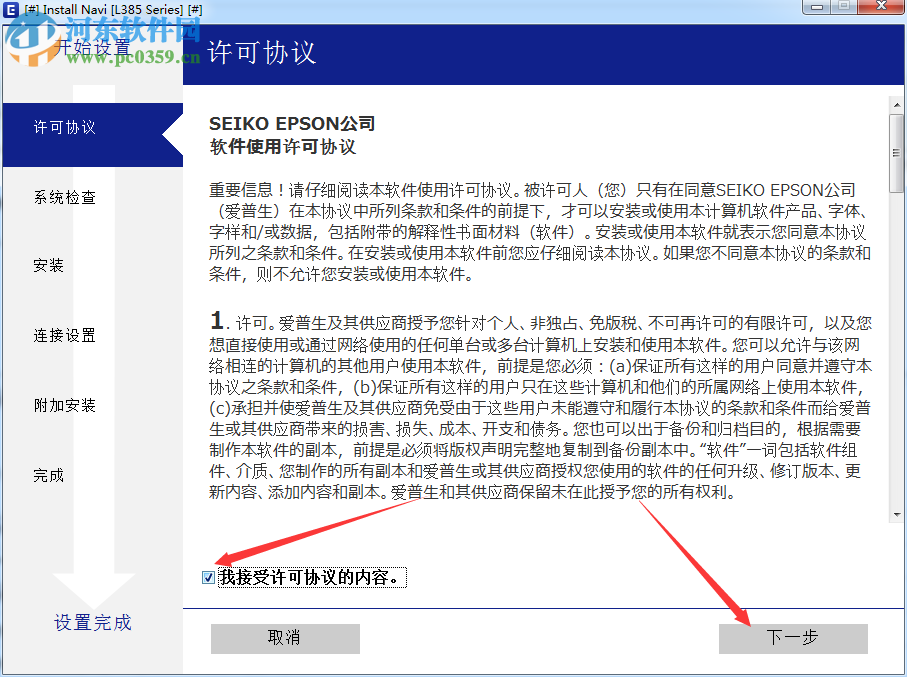Screen dimensions: 907x677
Task: Select the 安装 step in sidebar
Action: 49,266
